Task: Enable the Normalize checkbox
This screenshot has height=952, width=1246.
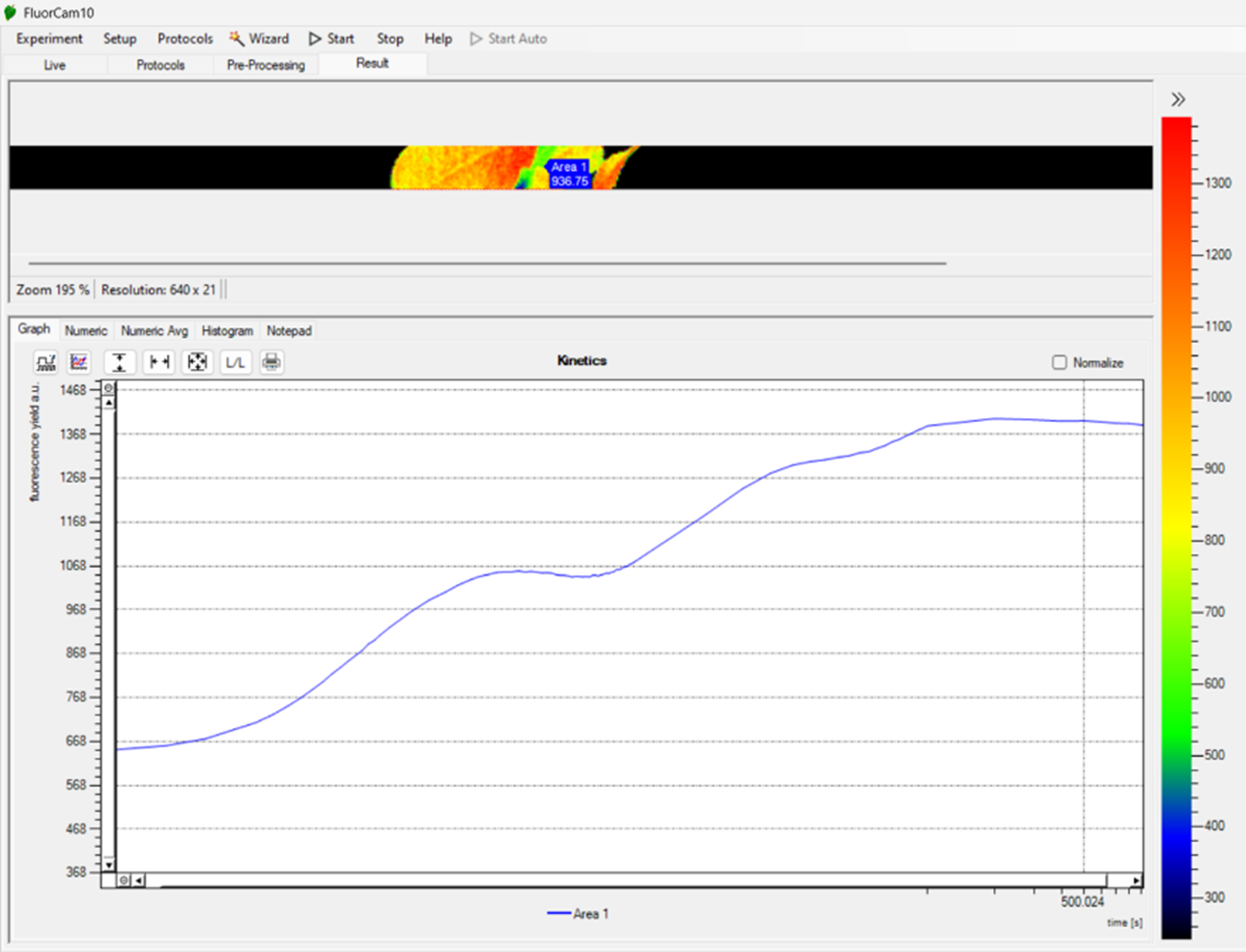Action: coord(1060,362)
